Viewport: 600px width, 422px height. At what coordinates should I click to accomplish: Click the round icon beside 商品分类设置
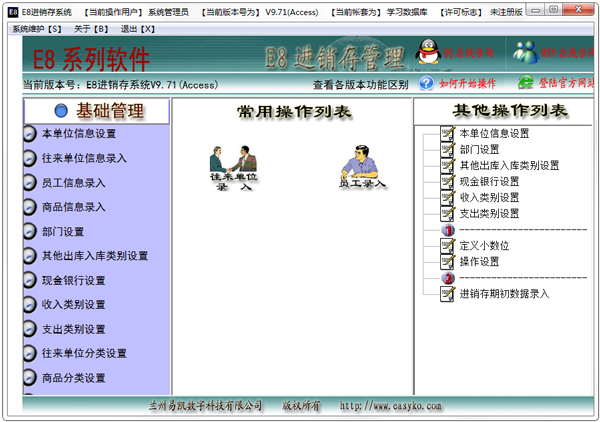pos(30,378)
